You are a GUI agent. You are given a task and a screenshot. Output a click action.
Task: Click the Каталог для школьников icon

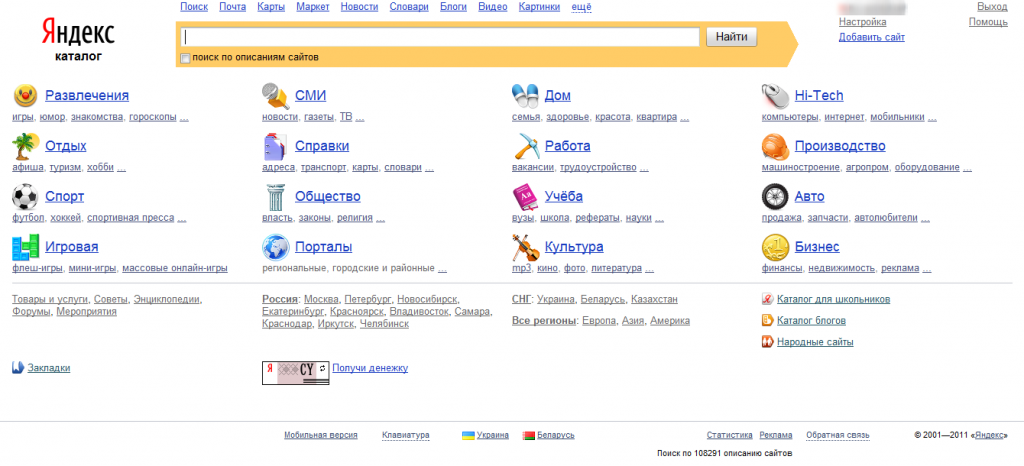pos(767,300)
